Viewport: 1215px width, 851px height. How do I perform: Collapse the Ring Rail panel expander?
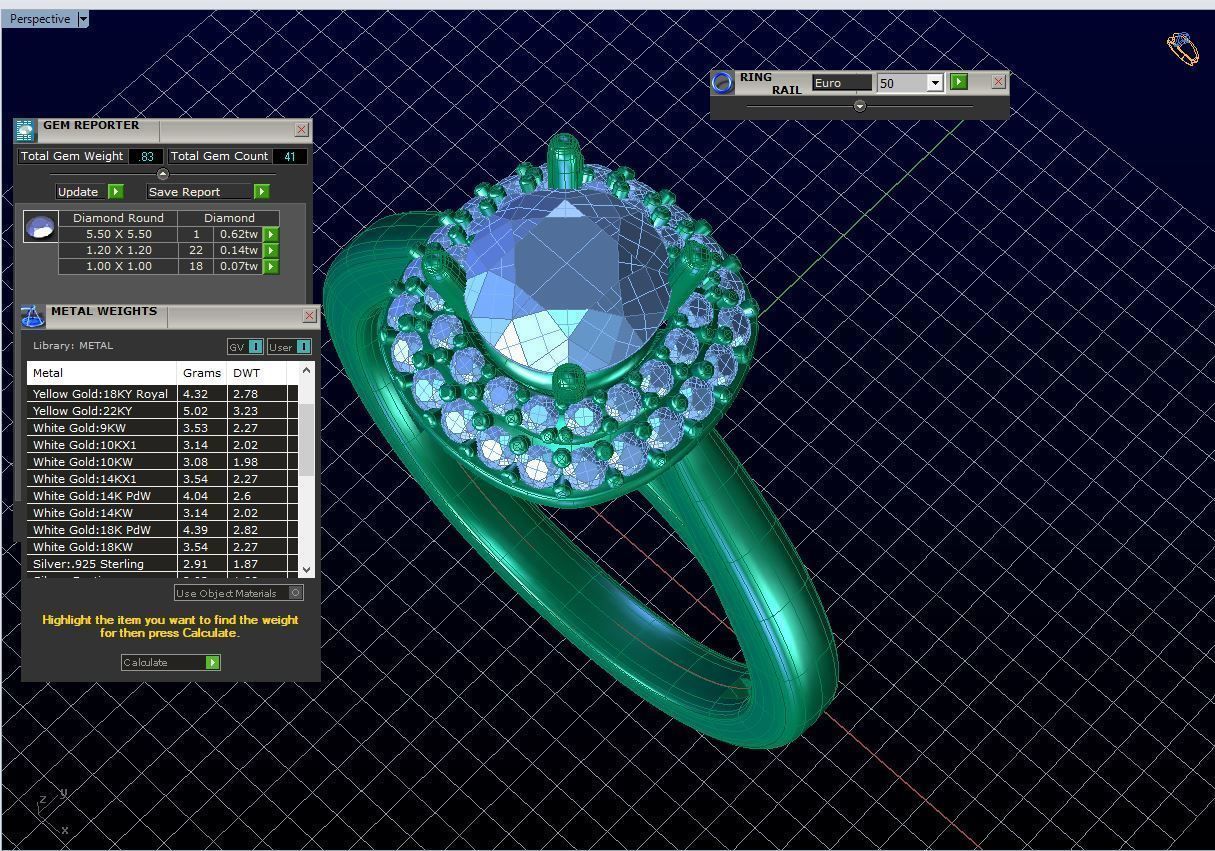click(x=859, y=106)
